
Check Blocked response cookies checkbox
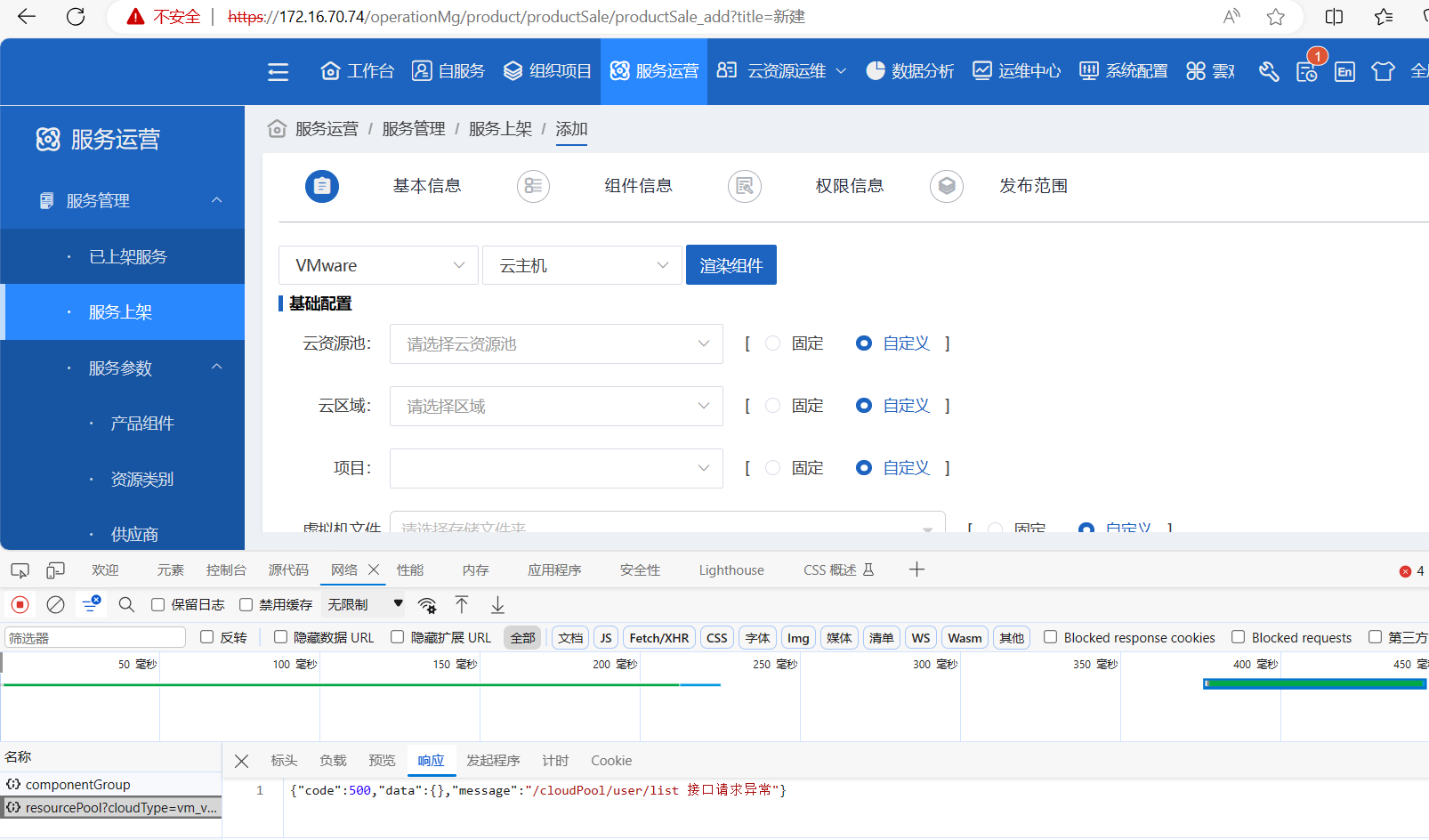coord(1051,637)
